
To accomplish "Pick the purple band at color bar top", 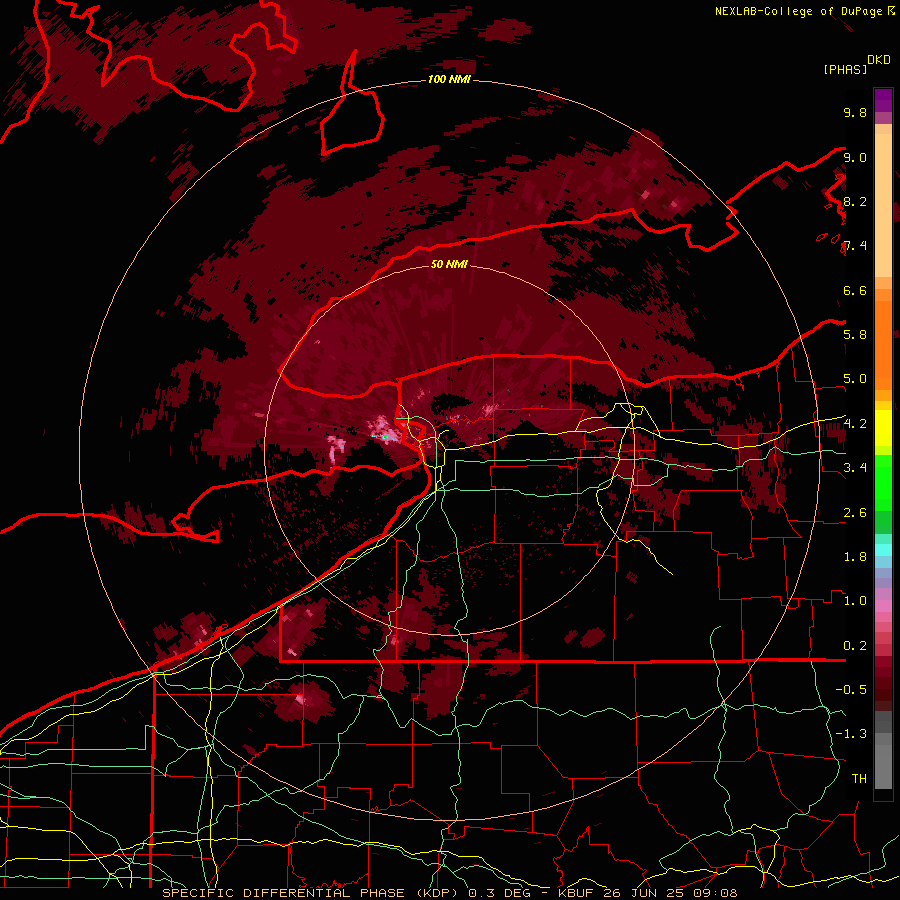I will (883, 100).
